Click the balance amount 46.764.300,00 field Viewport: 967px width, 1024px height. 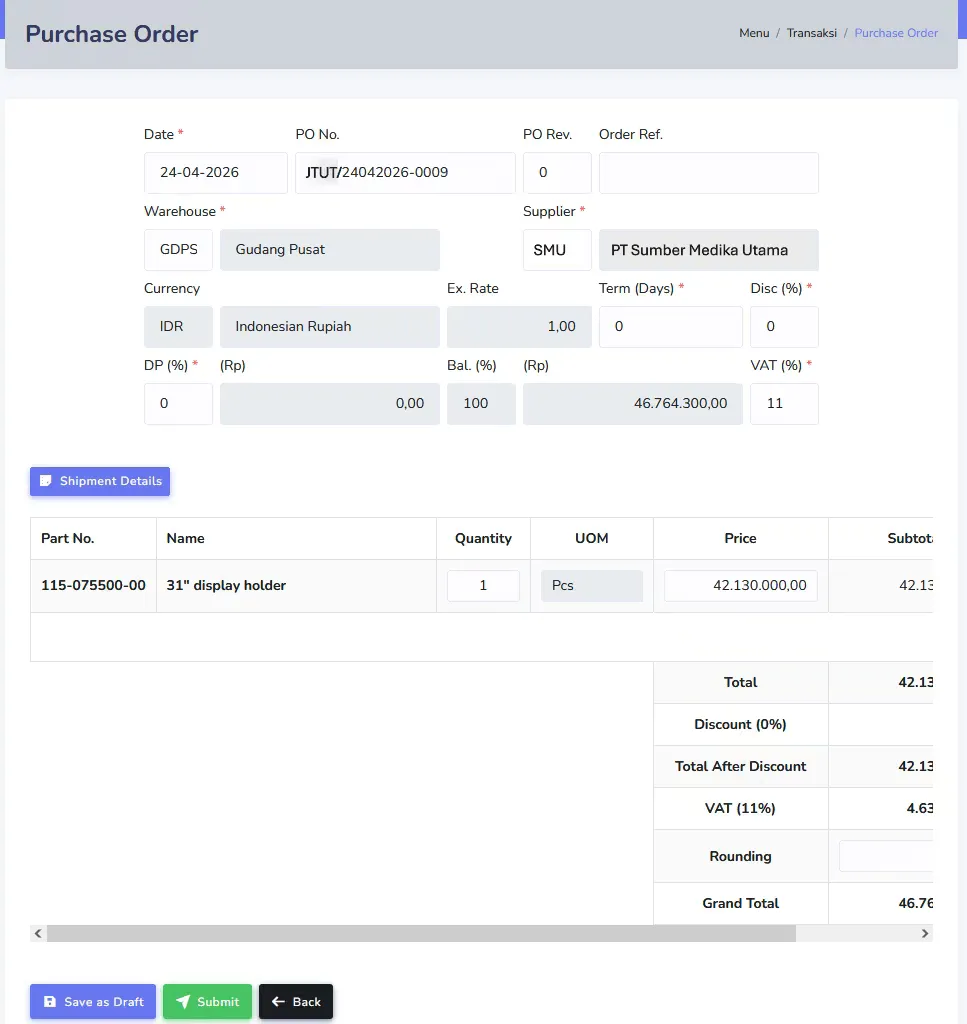(x=633, y=404)
